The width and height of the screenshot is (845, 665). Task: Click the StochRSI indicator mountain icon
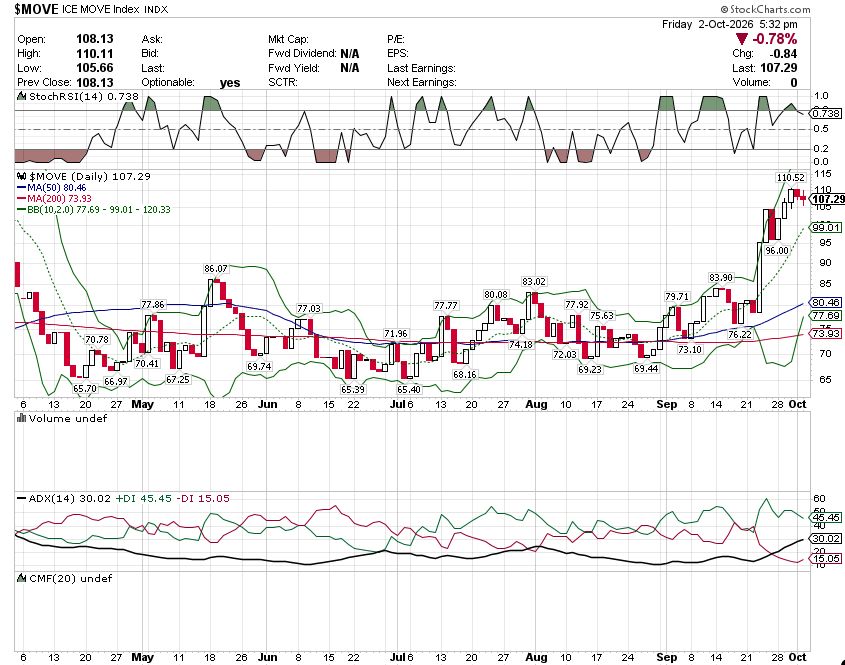(22, 96)
